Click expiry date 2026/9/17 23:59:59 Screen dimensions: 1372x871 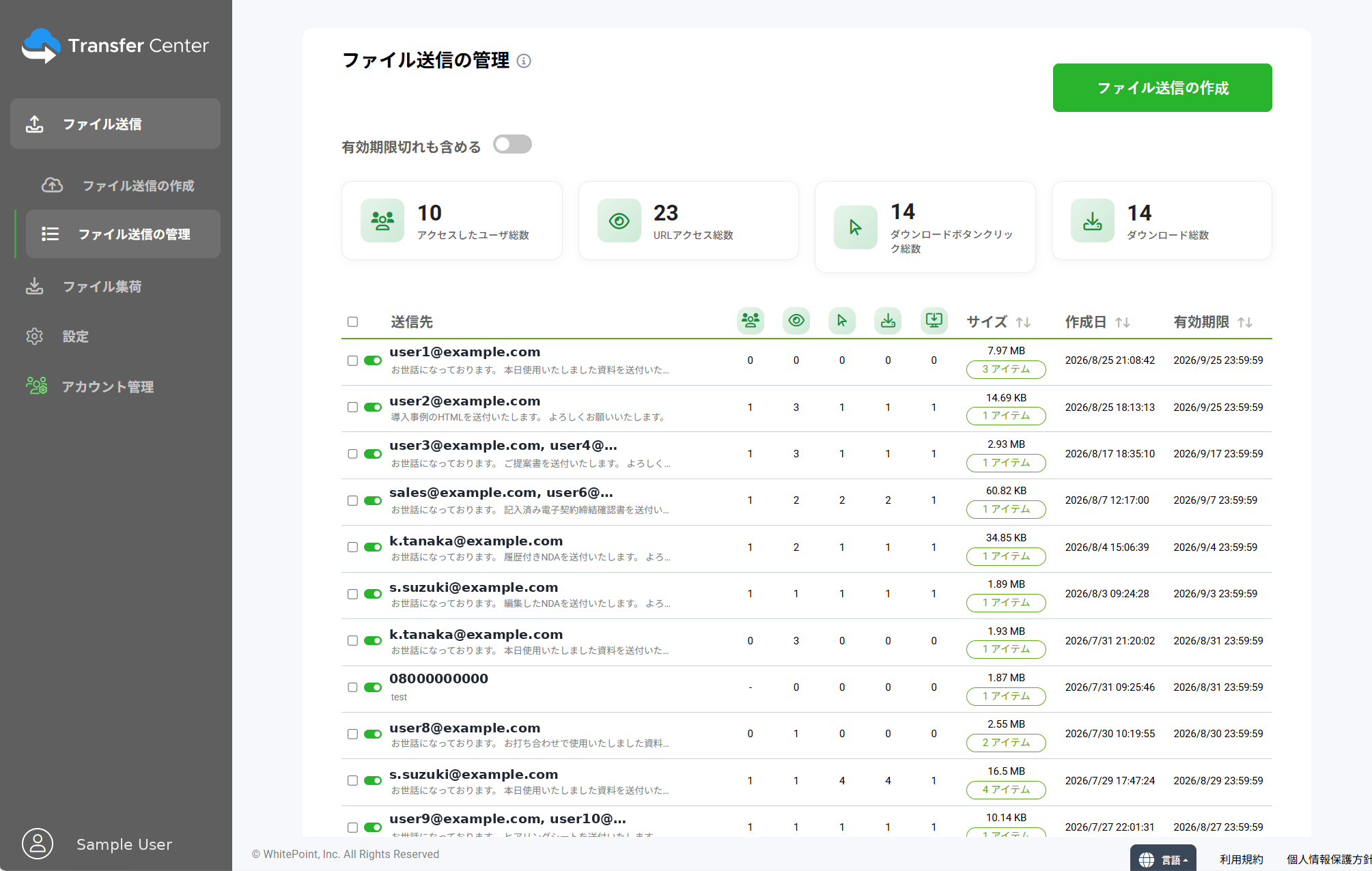coord(1218,454)
